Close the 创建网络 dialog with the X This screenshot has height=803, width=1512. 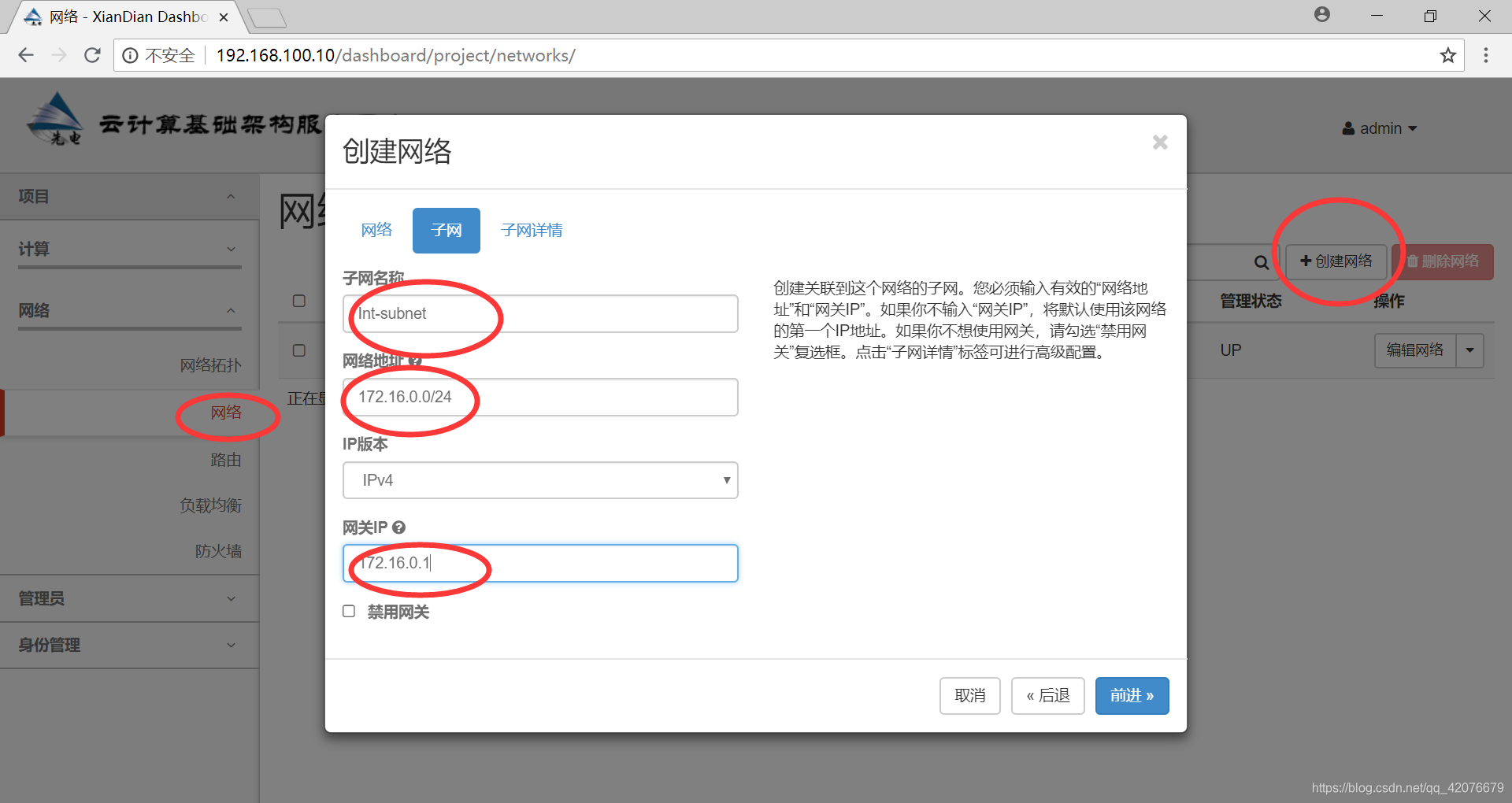coord(1160,142)
